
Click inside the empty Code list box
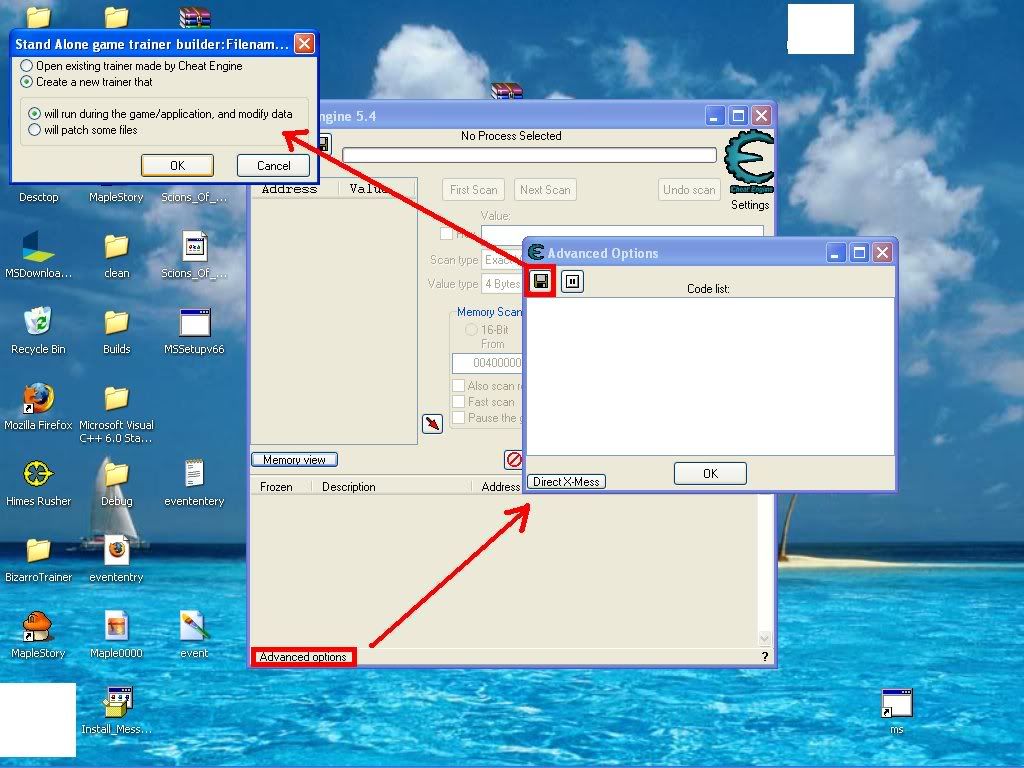[x=709, y=375]
